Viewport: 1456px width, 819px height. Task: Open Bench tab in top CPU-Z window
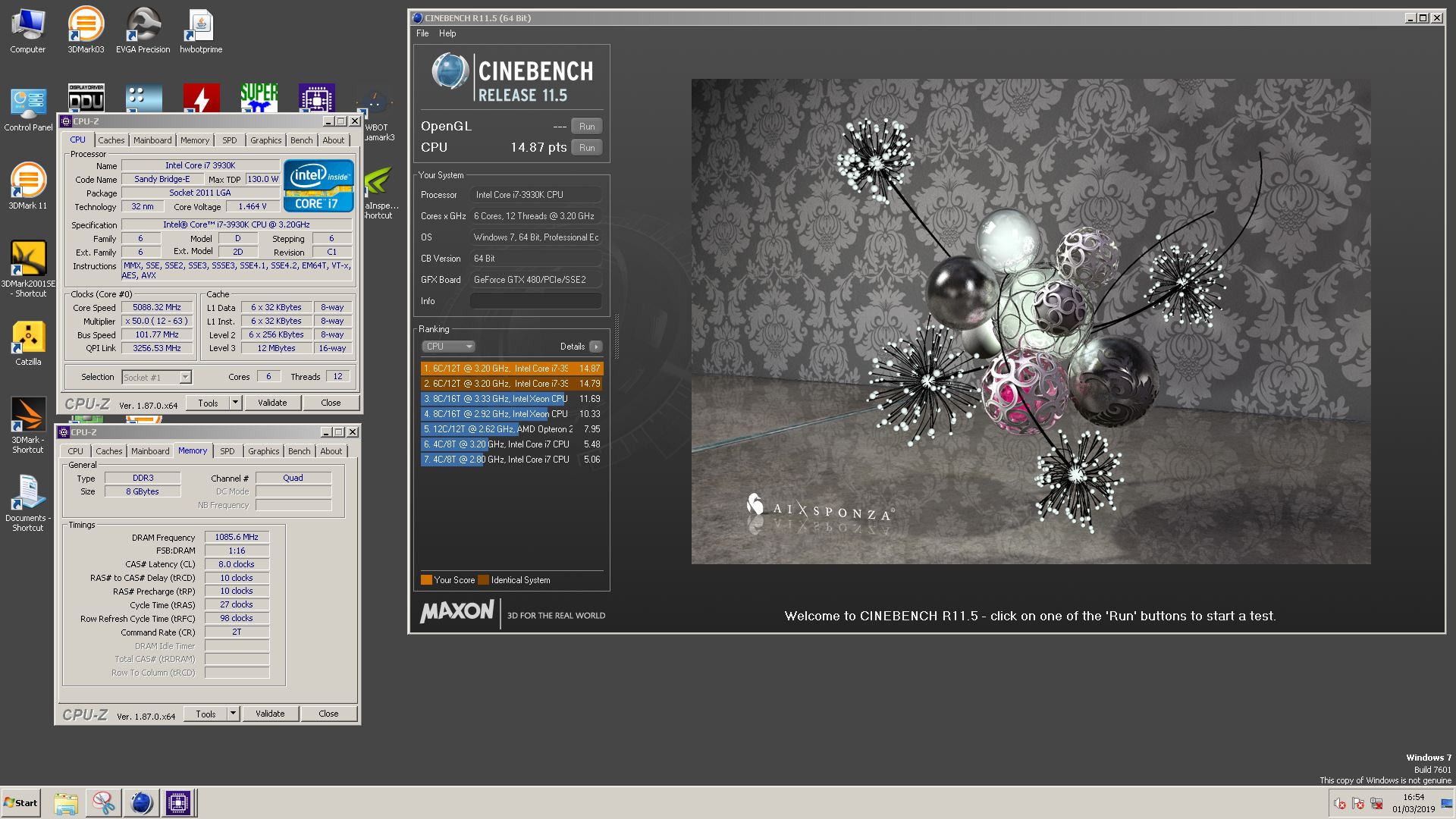click(301, 140)
